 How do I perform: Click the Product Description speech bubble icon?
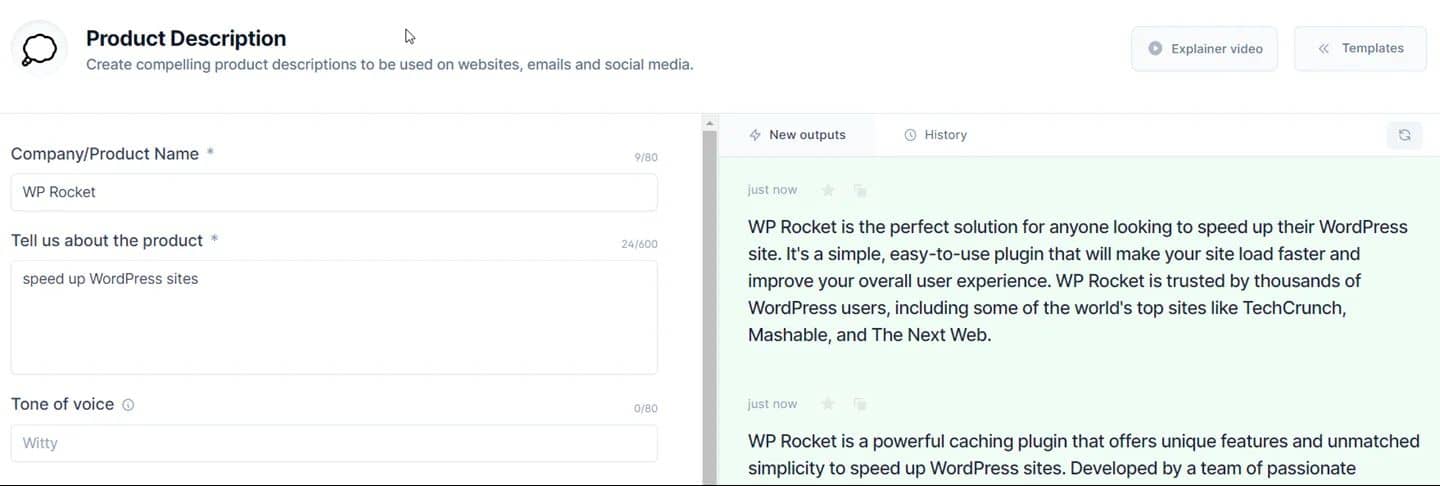point(39,49)
